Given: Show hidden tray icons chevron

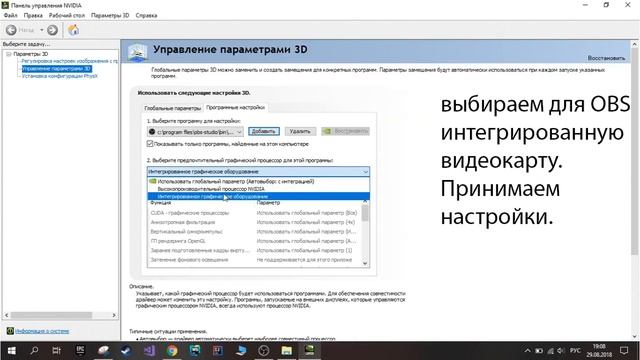Looking at the screenshot, I should (527, 351).
